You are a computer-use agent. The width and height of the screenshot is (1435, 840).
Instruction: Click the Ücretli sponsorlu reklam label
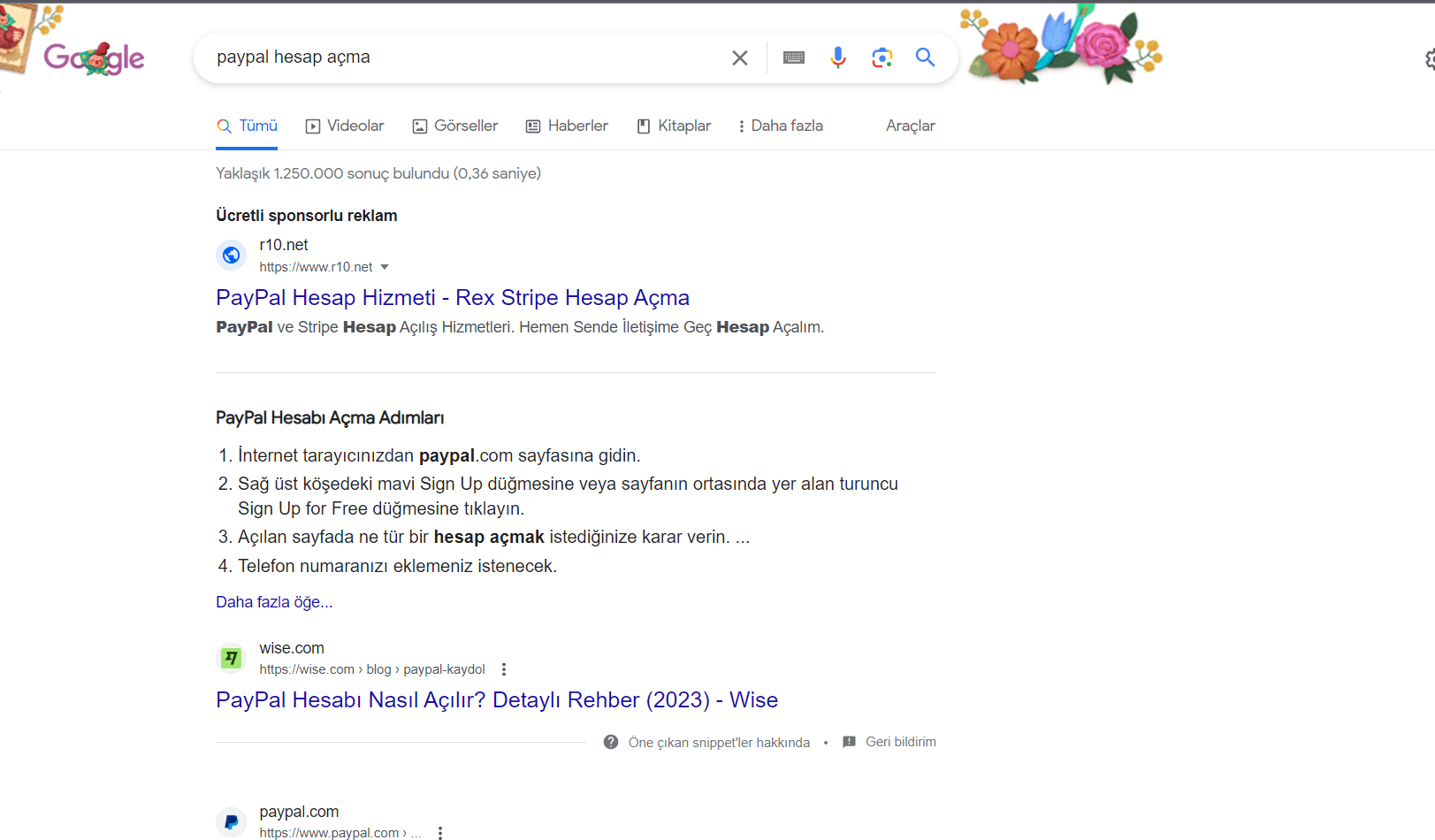307,216
